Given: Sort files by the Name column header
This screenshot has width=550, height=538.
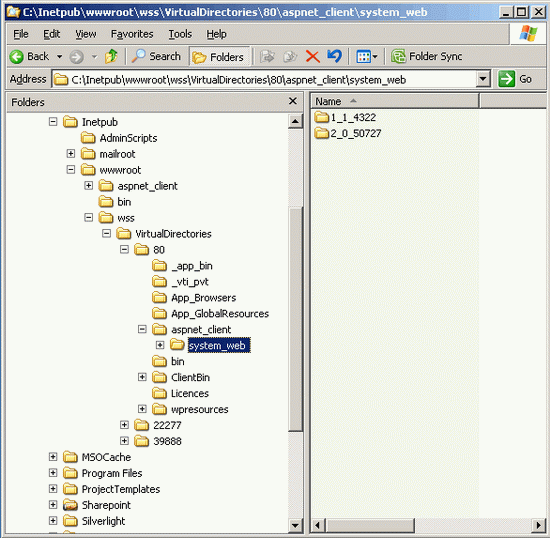Looking at the screenshot, I should (x=395, y=101).
